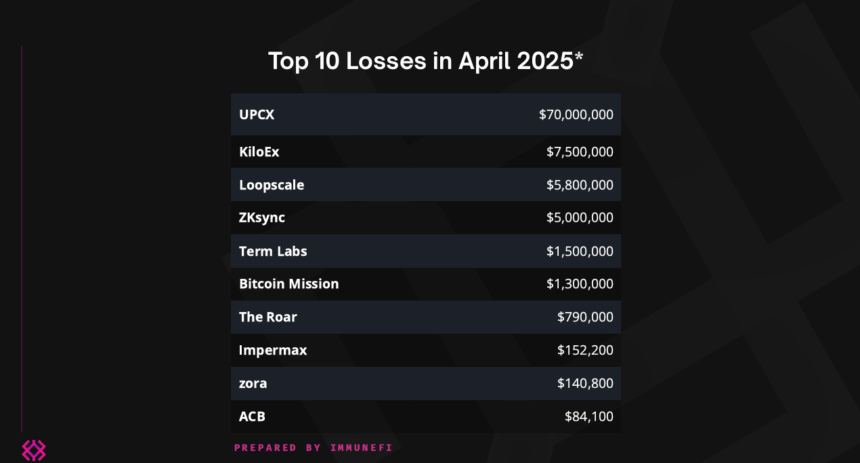The height and width of the screenshot is (463, 860).
Task: Select the $790,000 loss value
Action: click(x=585, y=317)
